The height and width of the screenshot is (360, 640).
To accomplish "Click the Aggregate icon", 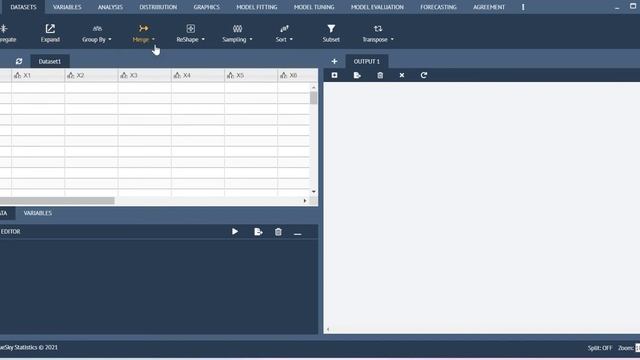I will tap(4, 29).
